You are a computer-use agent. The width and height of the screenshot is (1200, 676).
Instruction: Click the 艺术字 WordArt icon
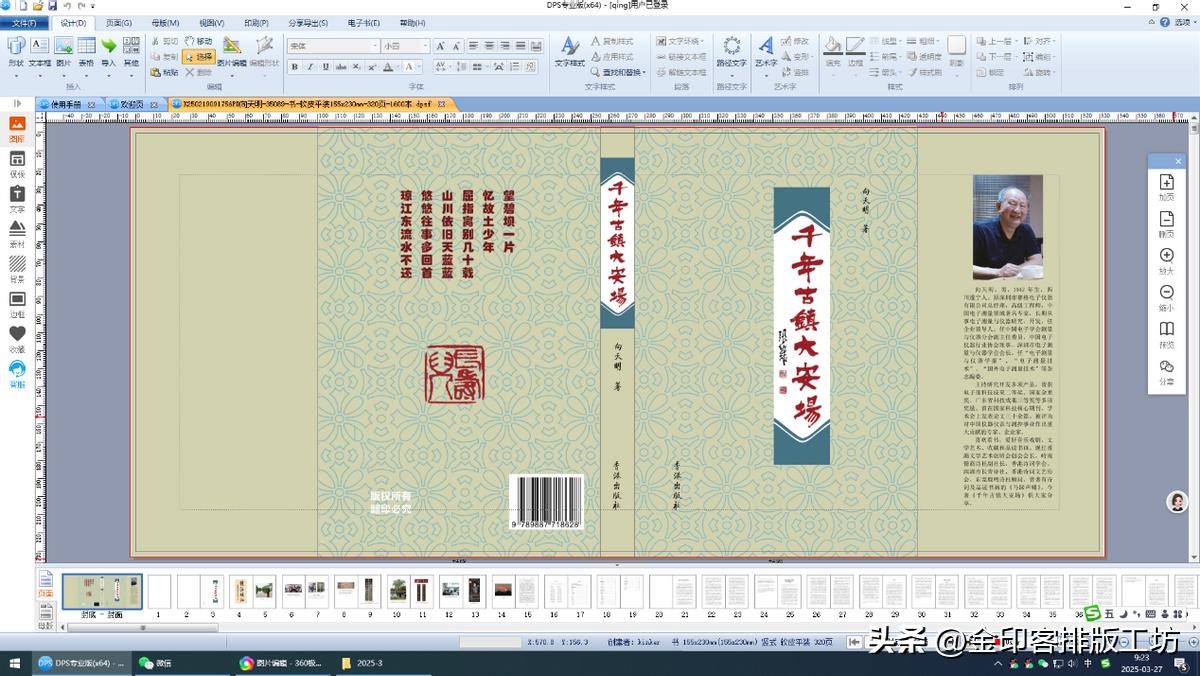[x=765, y=47]
